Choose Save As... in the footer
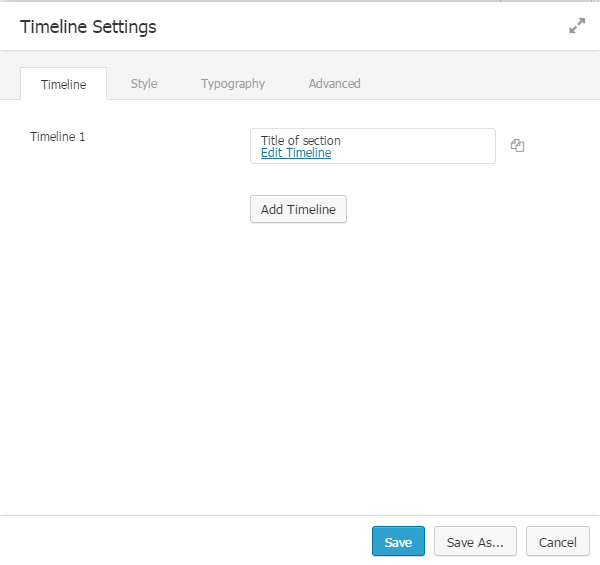Viewport: 600px width, 565px height. click(475, 542)
